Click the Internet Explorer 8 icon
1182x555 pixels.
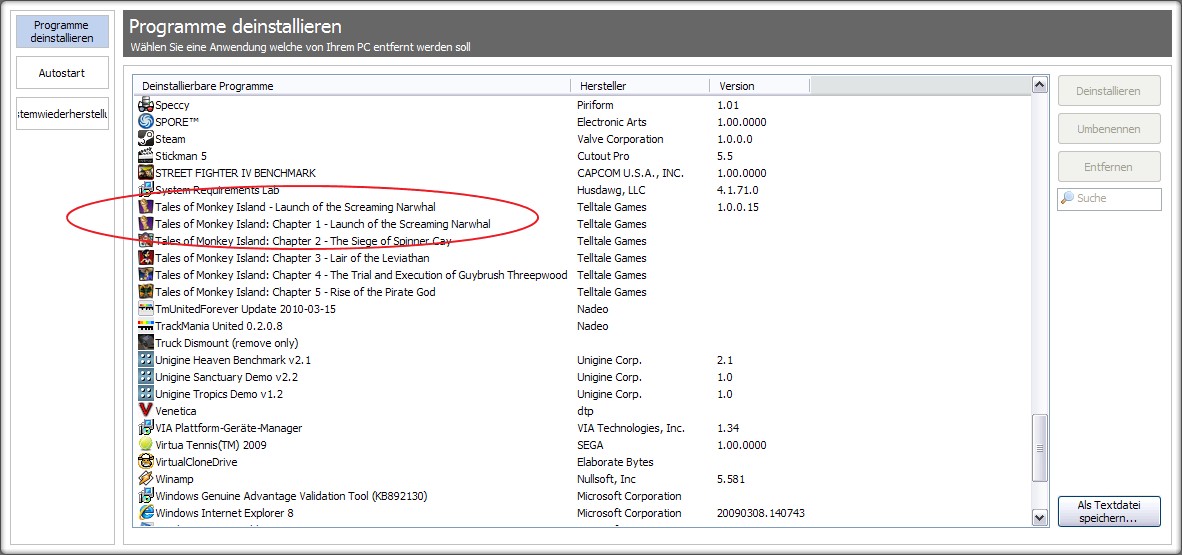coord(146,513)
